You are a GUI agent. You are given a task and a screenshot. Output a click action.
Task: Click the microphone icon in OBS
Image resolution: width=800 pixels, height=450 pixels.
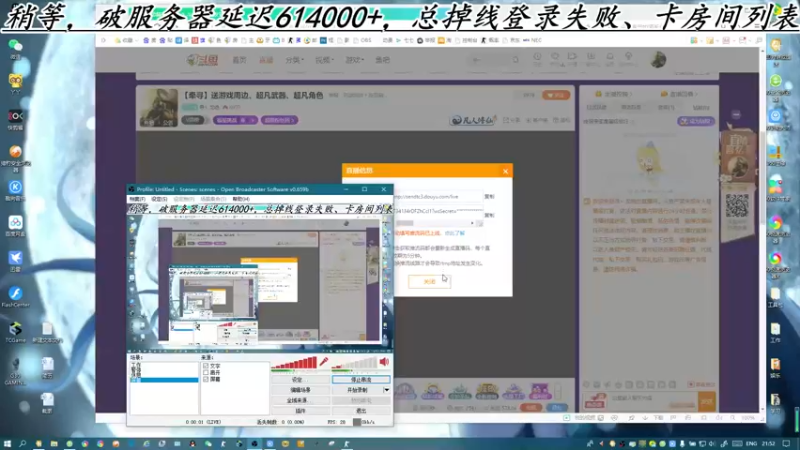point(323,362)
